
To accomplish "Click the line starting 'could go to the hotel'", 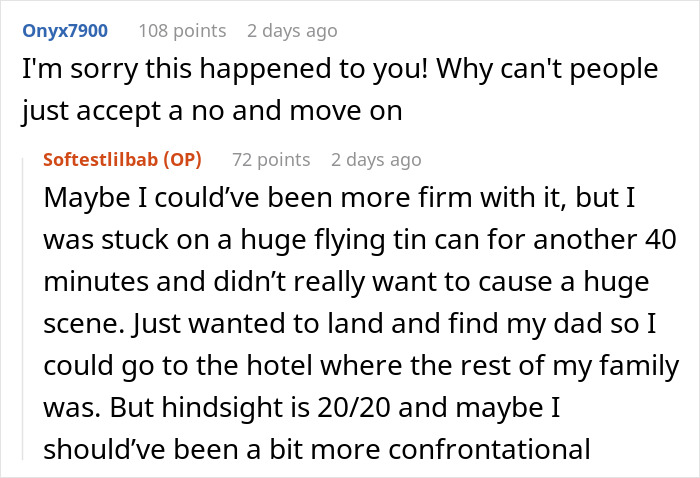I will (x=361, y=366).
